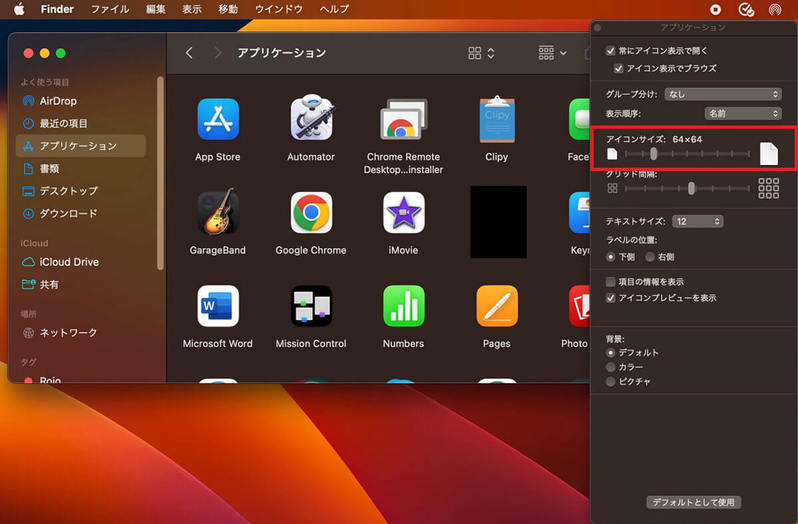Close the view options panel
This screenshot has width=798, height=524.
pos(598,27)
